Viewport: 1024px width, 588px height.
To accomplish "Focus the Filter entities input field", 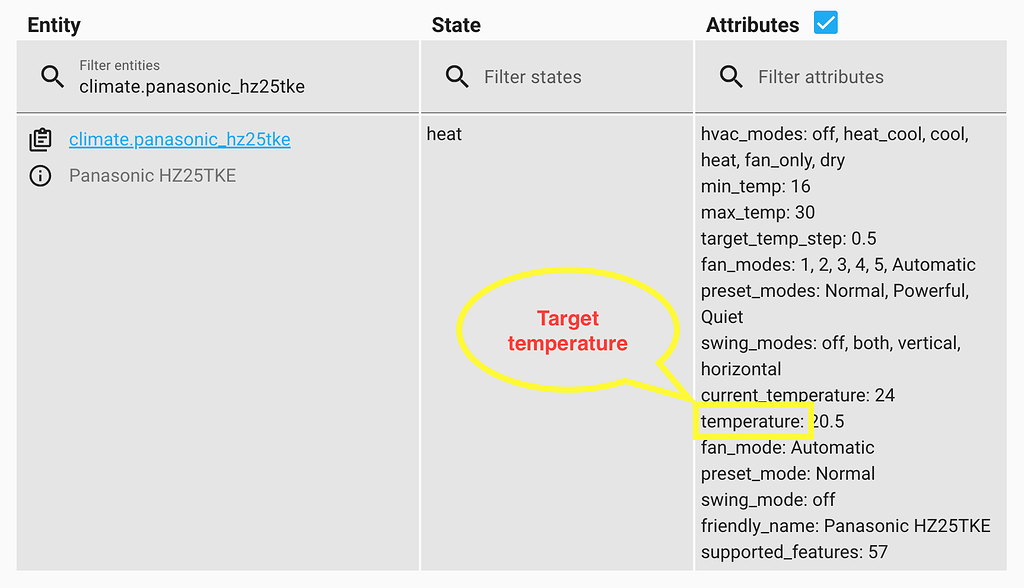I will click(240, 86).
